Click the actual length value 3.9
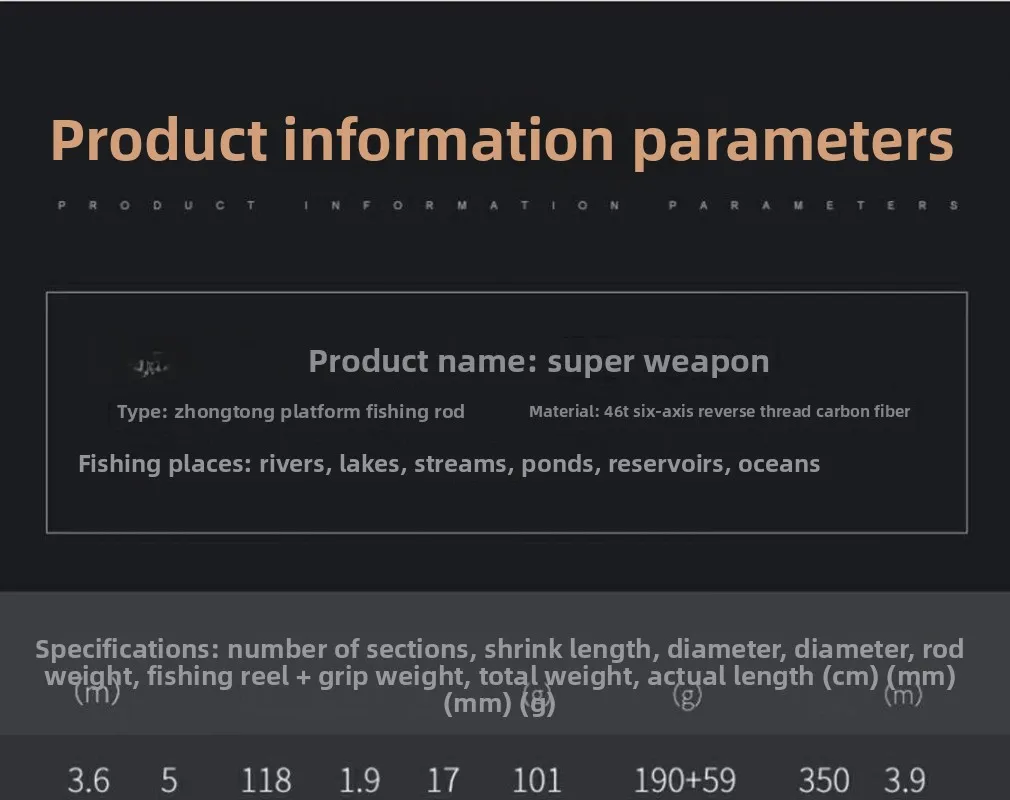The width and height of the screenshot is (1010, 800). 904,780
